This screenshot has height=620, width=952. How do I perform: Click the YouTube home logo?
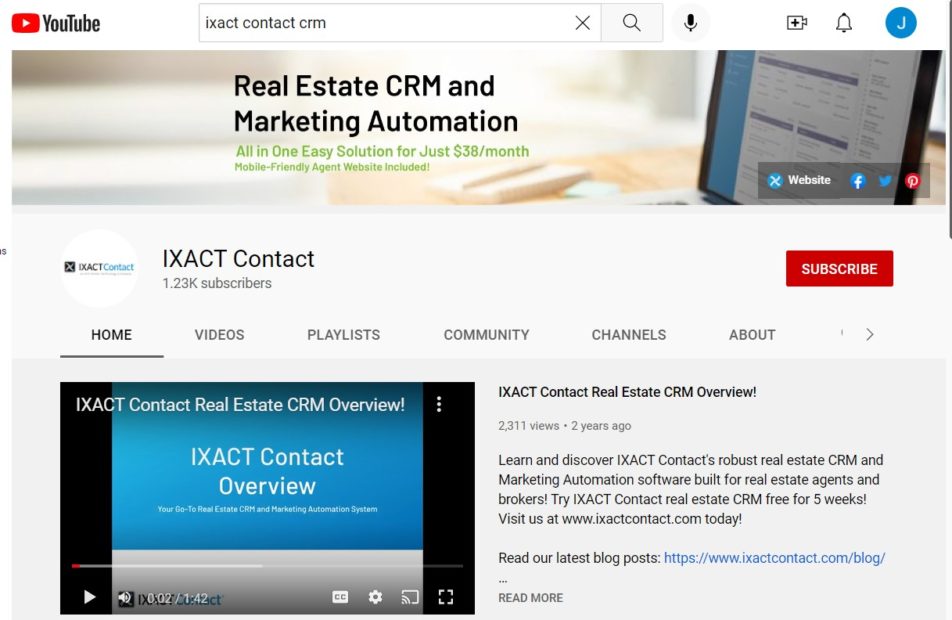click(56, 22)
